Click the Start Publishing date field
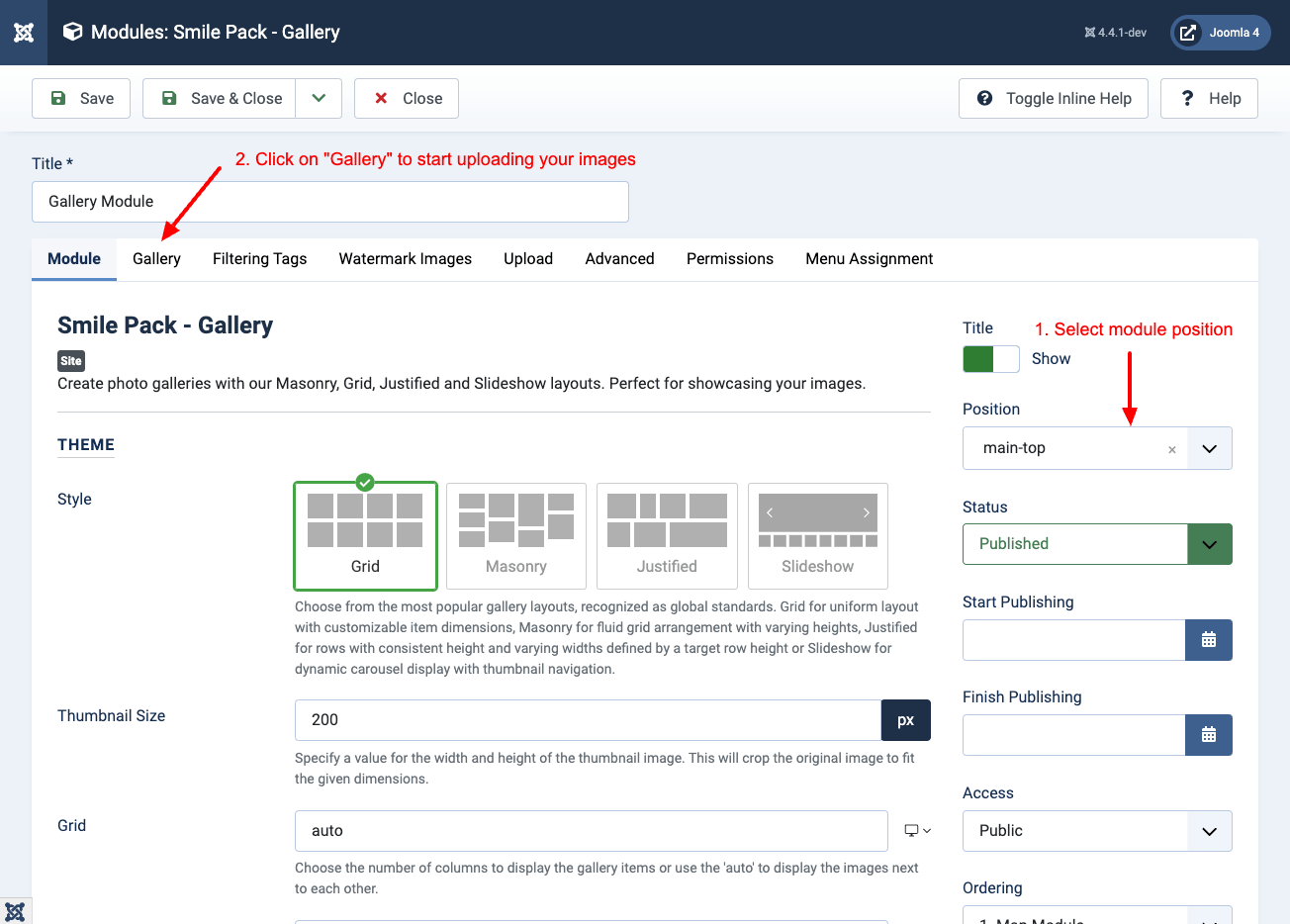 pyautogui.click(x=1073, y=640)
